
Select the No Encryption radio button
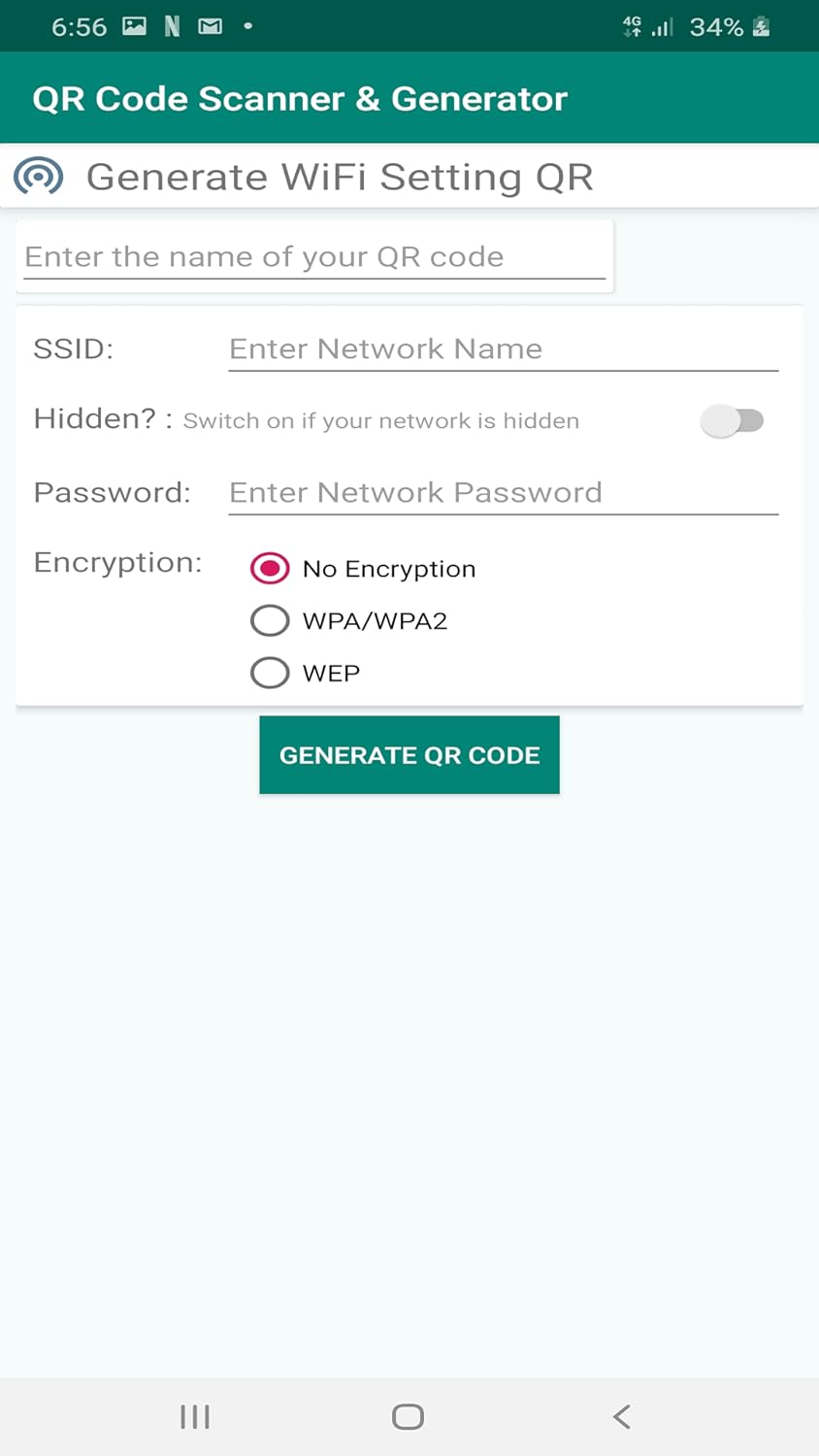point(270,568)
